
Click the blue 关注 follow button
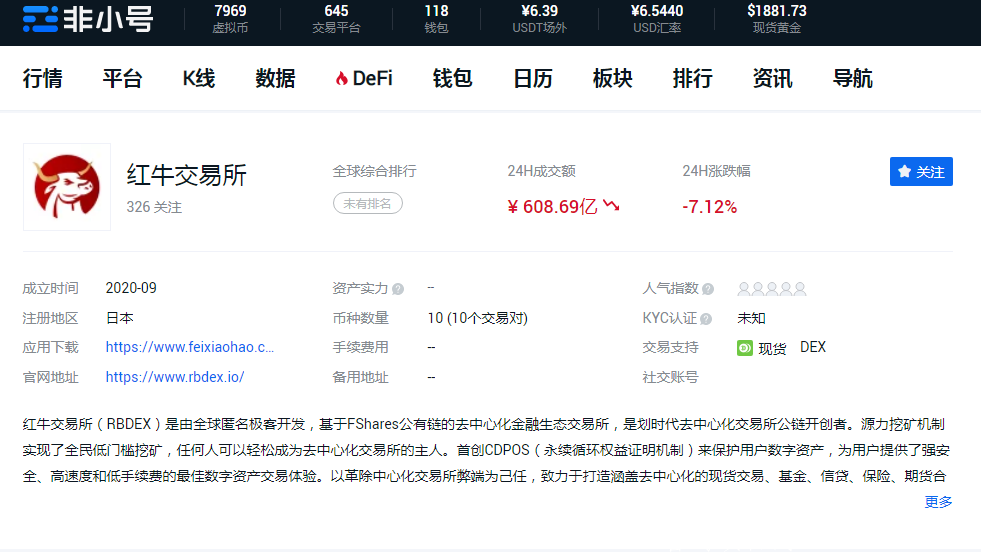click(921, 171)
